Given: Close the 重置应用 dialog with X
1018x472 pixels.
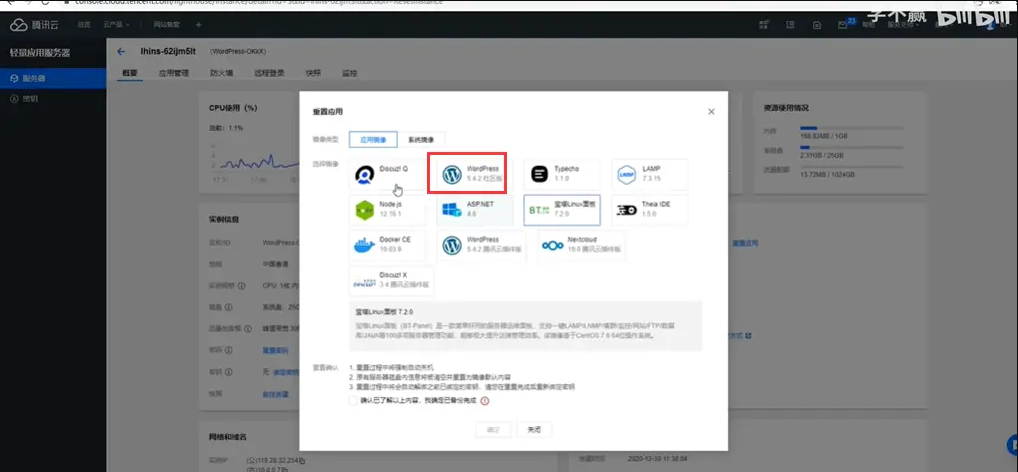Looking at the screenshot, I should click(x=711, y=112).
